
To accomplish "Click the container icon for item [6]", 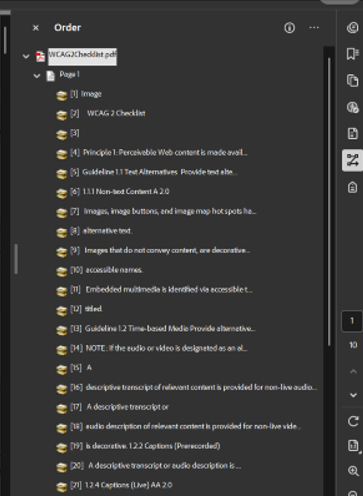I will (x=62, y=194).
